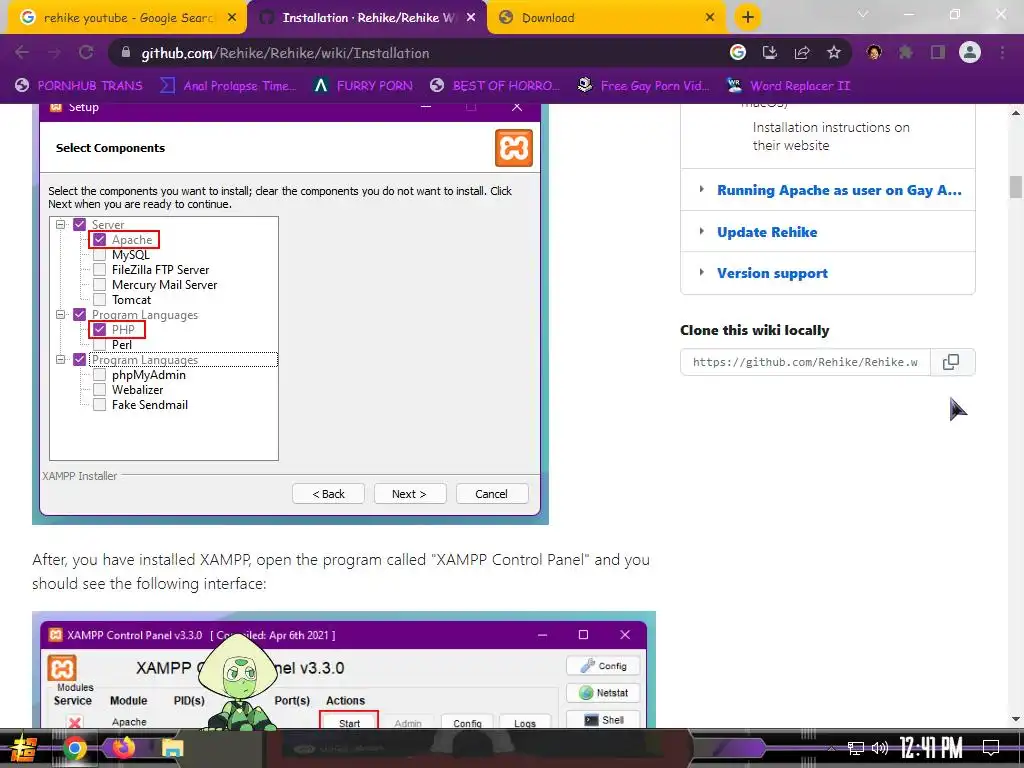
Task: Open the Update Rehike link
Action: tap(767, 232)
